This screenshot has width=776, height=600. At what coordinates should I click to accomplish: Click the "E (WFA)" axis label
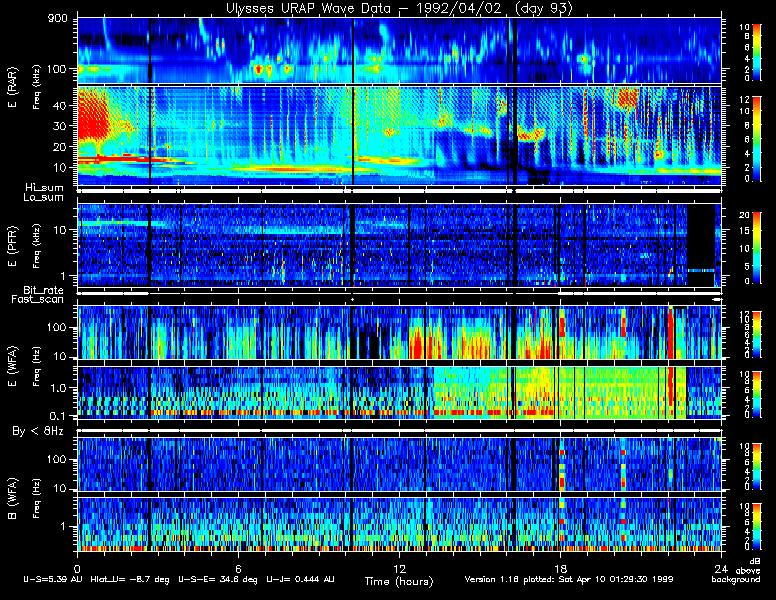coord(12,366)
